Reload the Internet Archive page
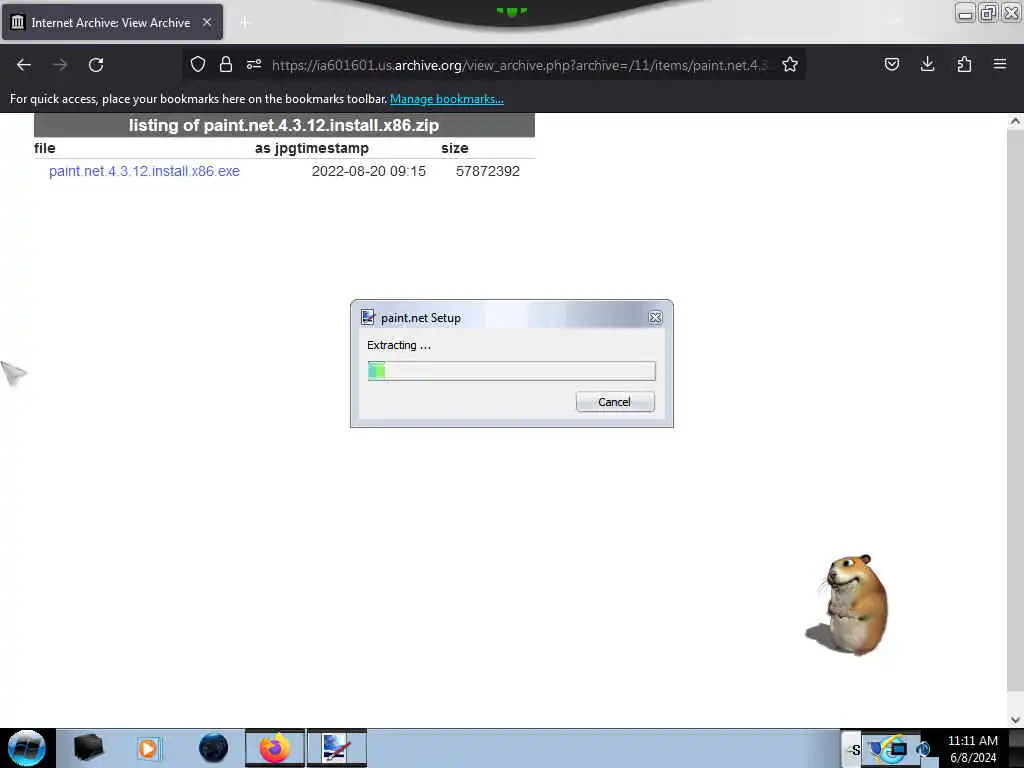Image resolution: width=1024 pixels, height=768 pixels. point(96,65)
